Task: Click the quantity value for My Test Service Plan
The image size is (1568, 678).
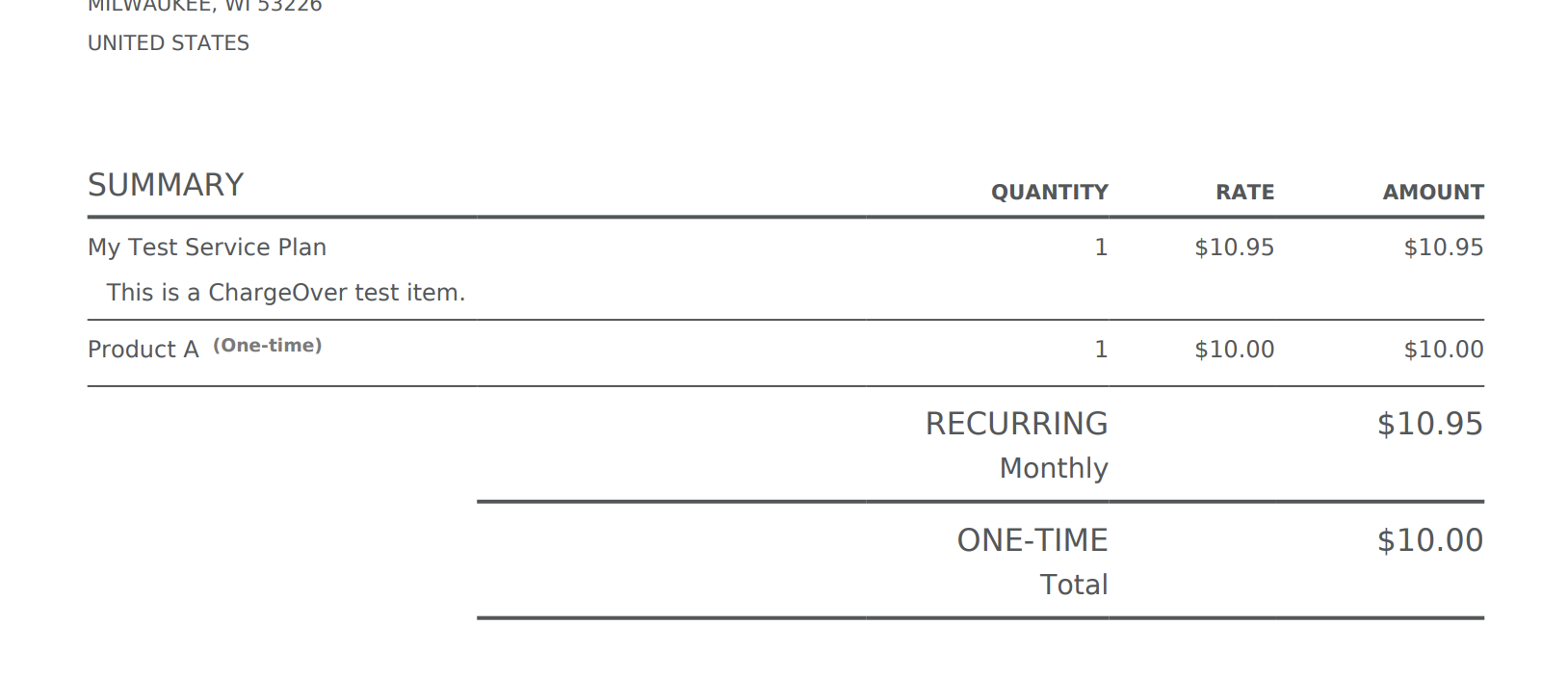Action: click(x=1101, y=248)
